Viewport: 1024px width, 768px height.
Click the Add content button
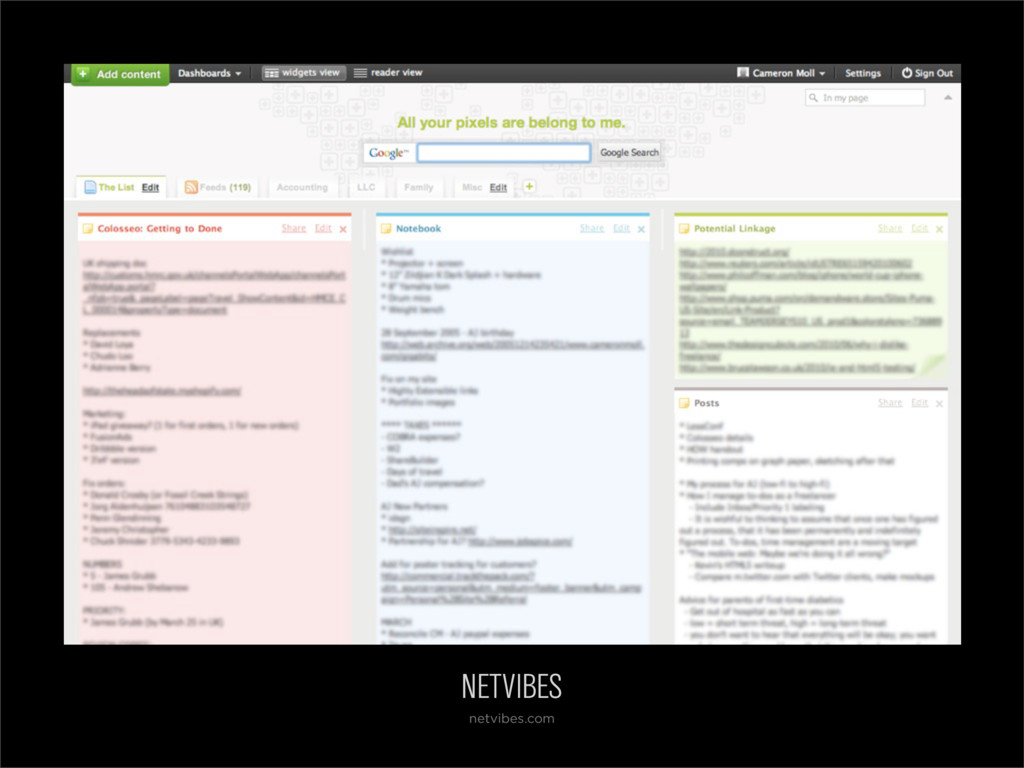[x=120, y=74]
